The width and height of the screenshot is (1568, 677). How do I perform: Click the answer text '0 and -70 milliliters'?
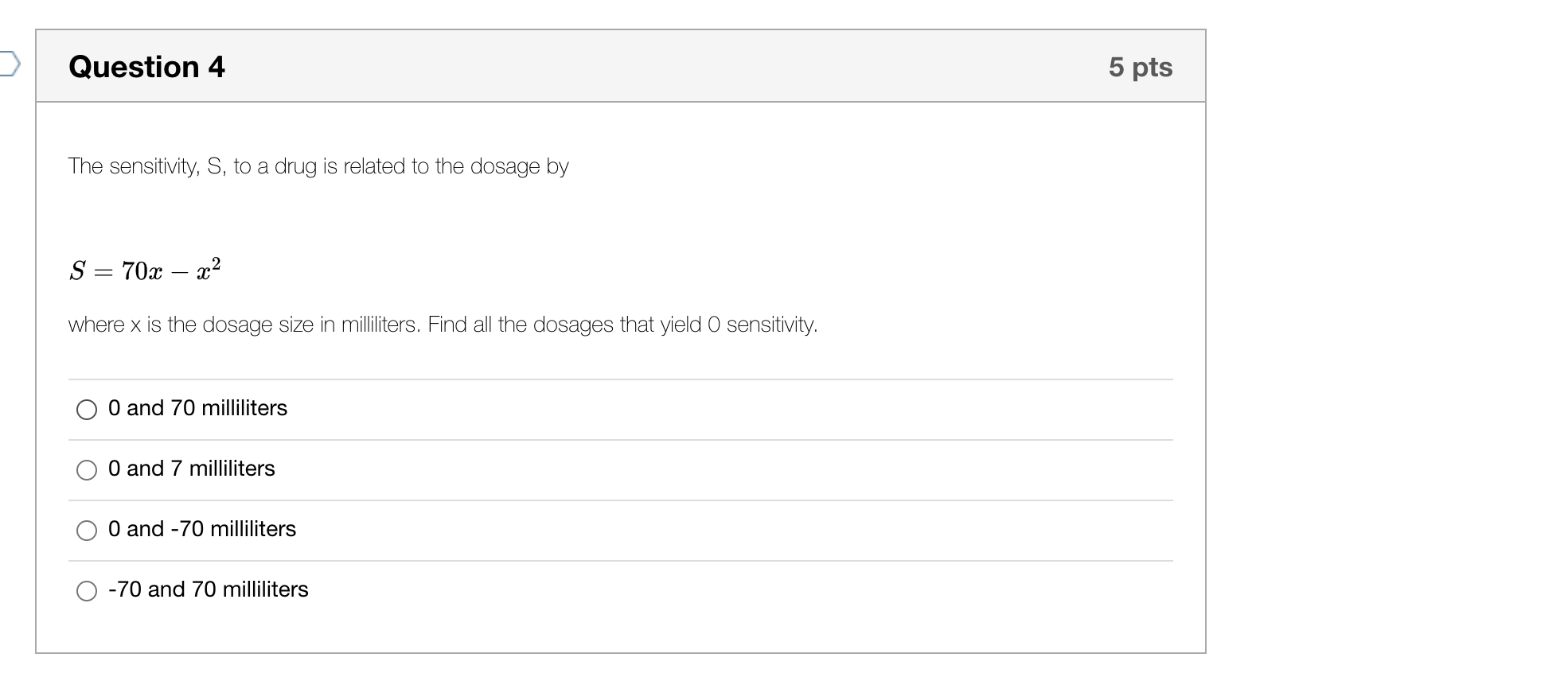tap(201, 529)
